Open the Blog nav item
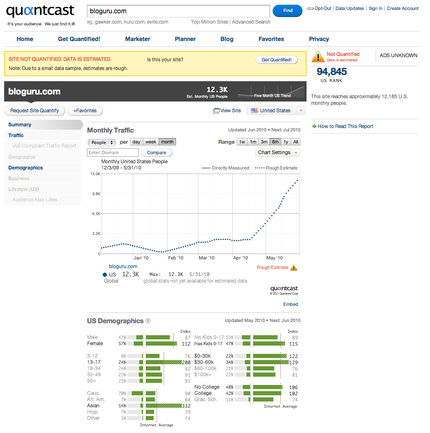This screenshot has width=430, height=433. click(227, 39)
